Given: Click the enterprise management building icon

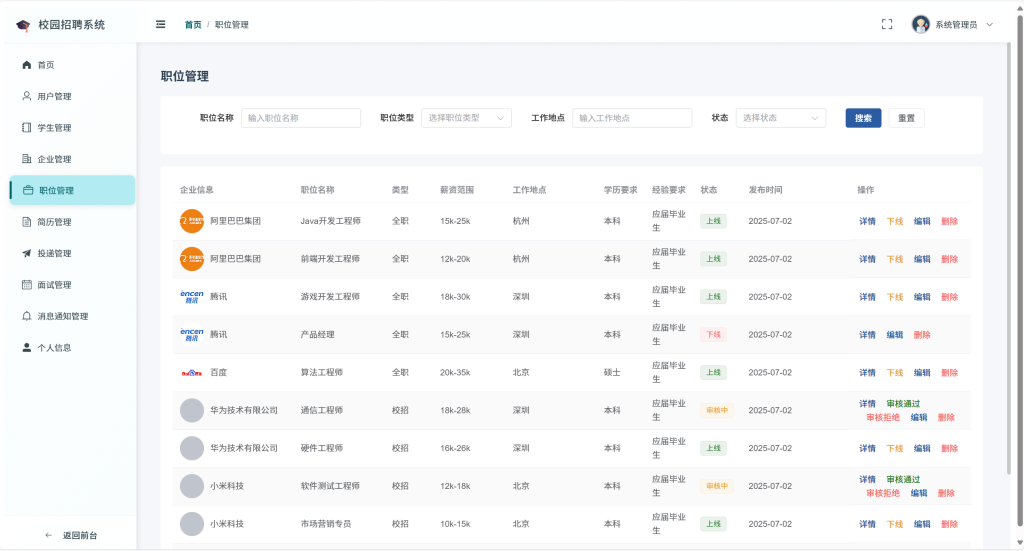Looking at the screenshot, I should pyautogui.click(x=27, y=159).
